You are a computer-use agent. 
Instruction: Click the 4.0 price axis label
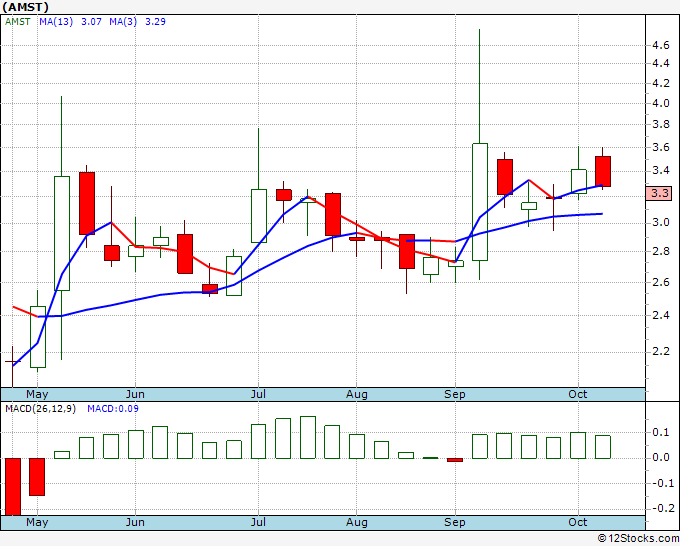pos(660,103)
